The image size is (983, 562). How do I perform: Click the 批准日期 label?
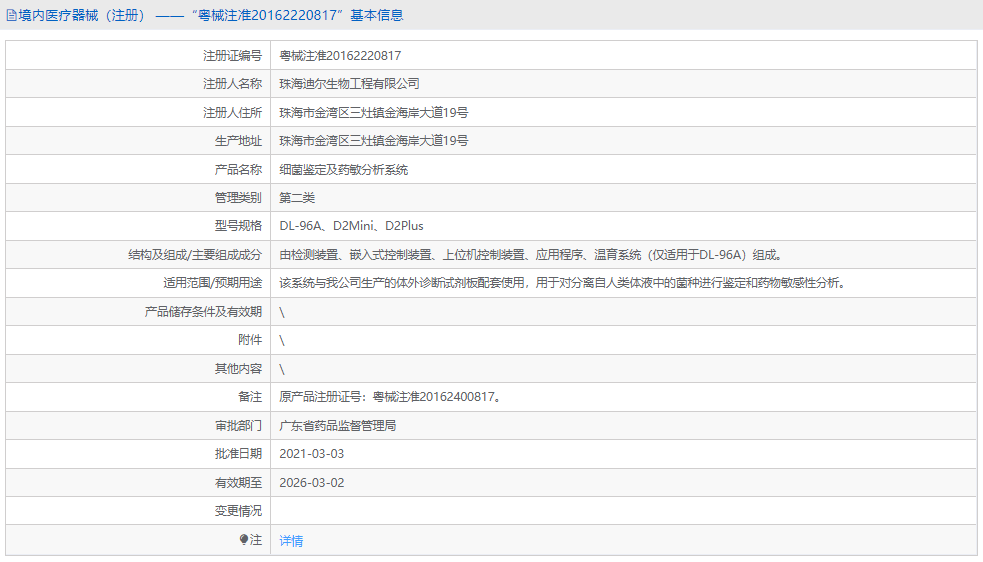238,454
